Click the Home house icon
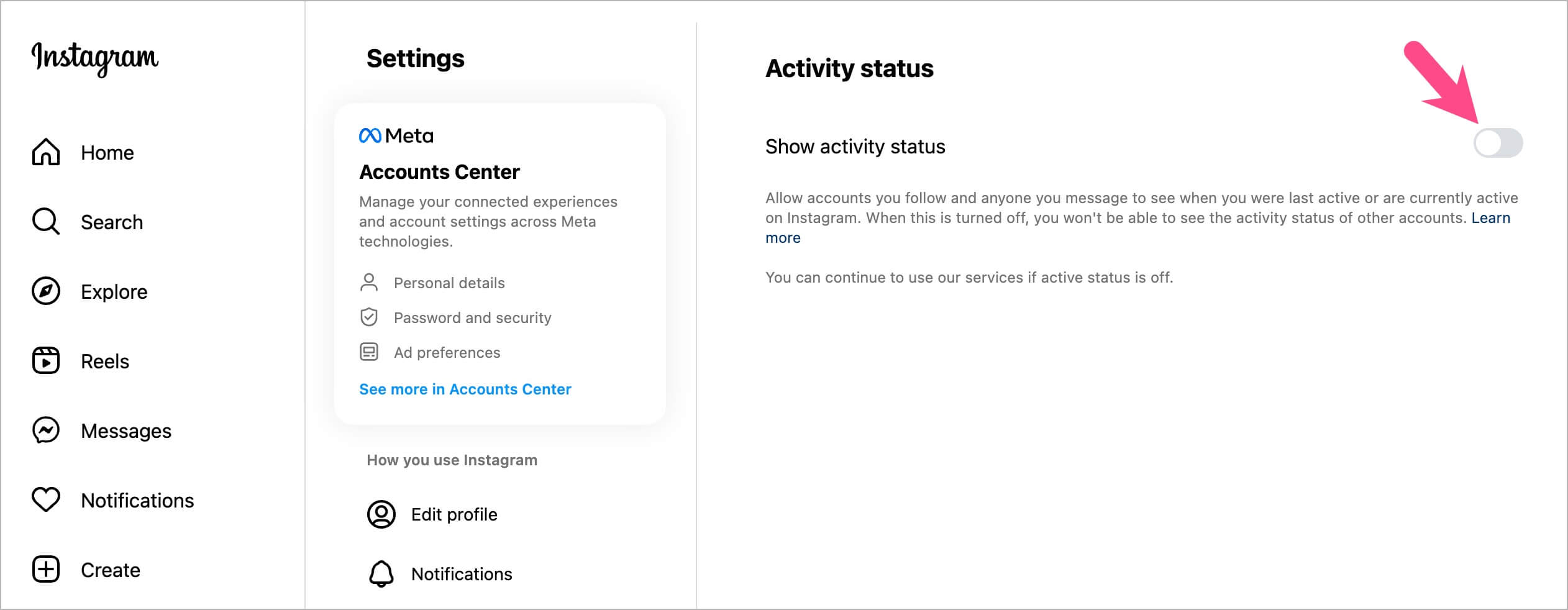Screen dimensions: 1568x610 pyautogui.click(x=46, y=152)
